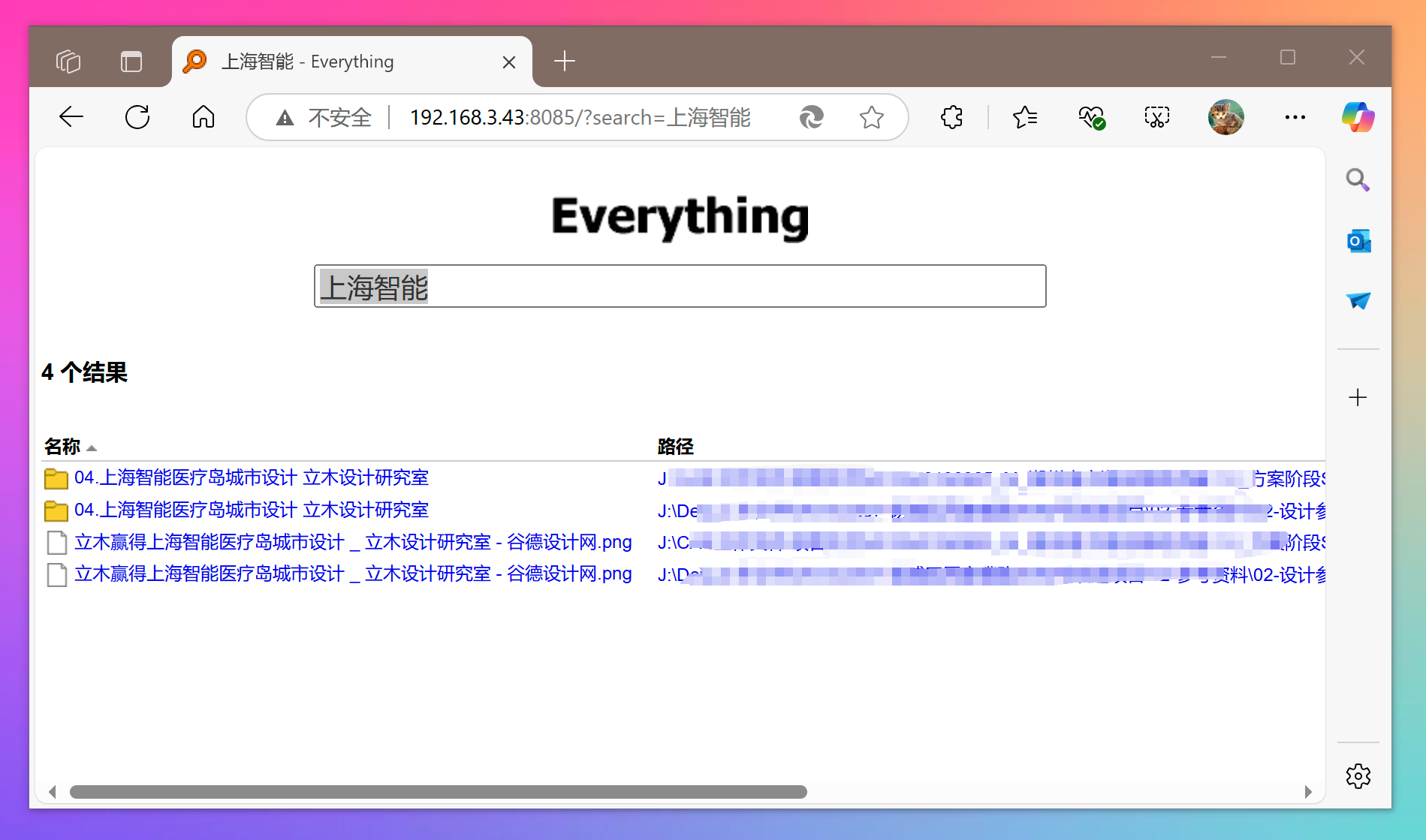Go to the browser home page
The image size is (1426, 840).
coord(203,117)
